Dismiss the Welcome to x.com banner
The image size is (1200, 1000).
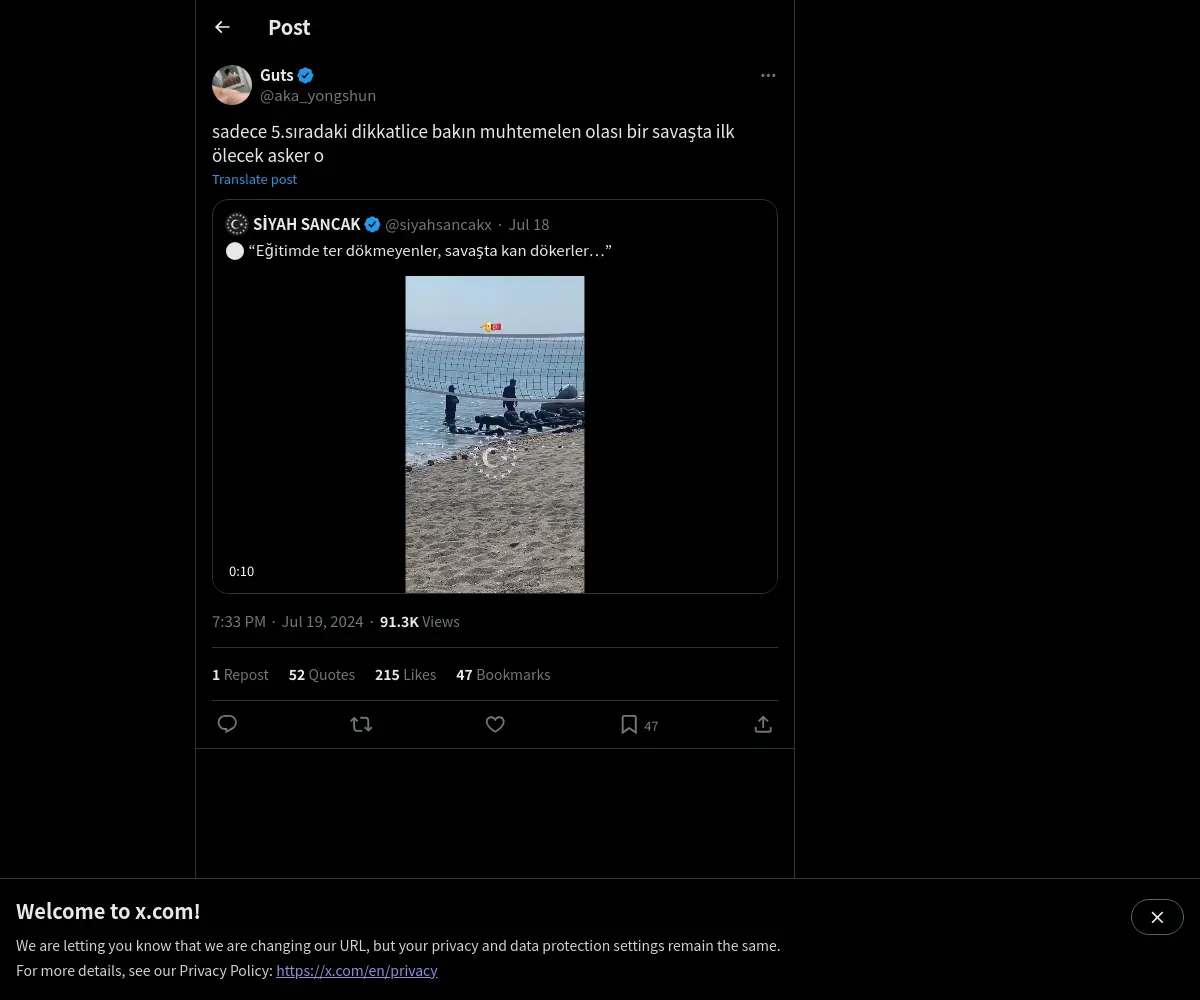pyautogui.click(x=1157, y=917)
